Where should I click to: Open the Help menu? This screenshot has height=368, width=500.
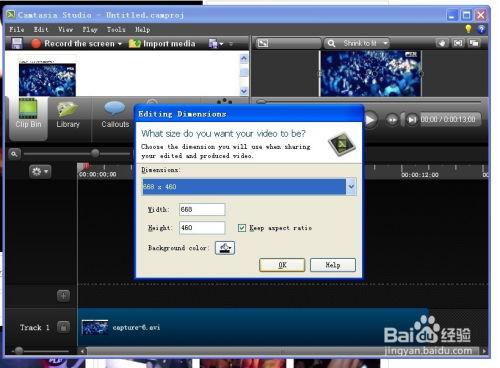(x=143, y=29)
